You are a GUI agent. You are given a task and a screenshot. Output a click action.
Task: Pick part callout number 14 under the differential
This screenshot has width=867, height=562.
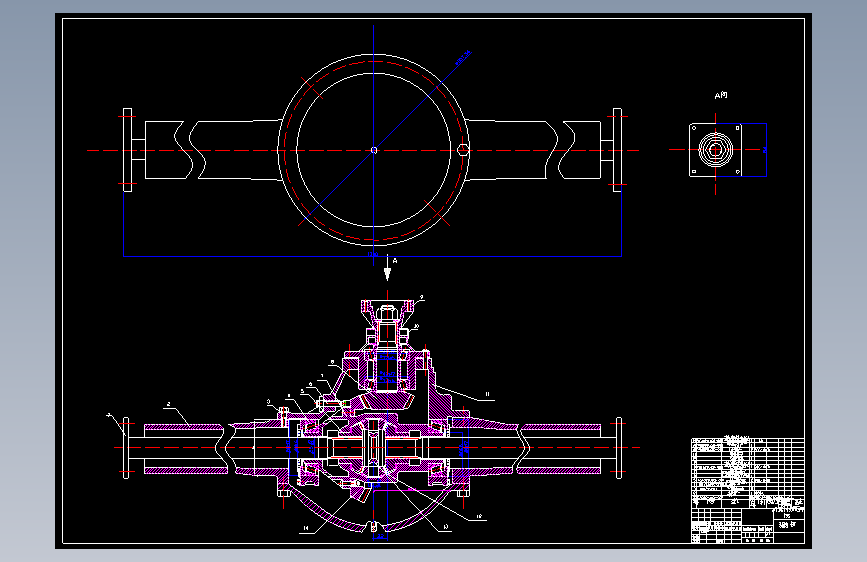click(x=306, y=528)
